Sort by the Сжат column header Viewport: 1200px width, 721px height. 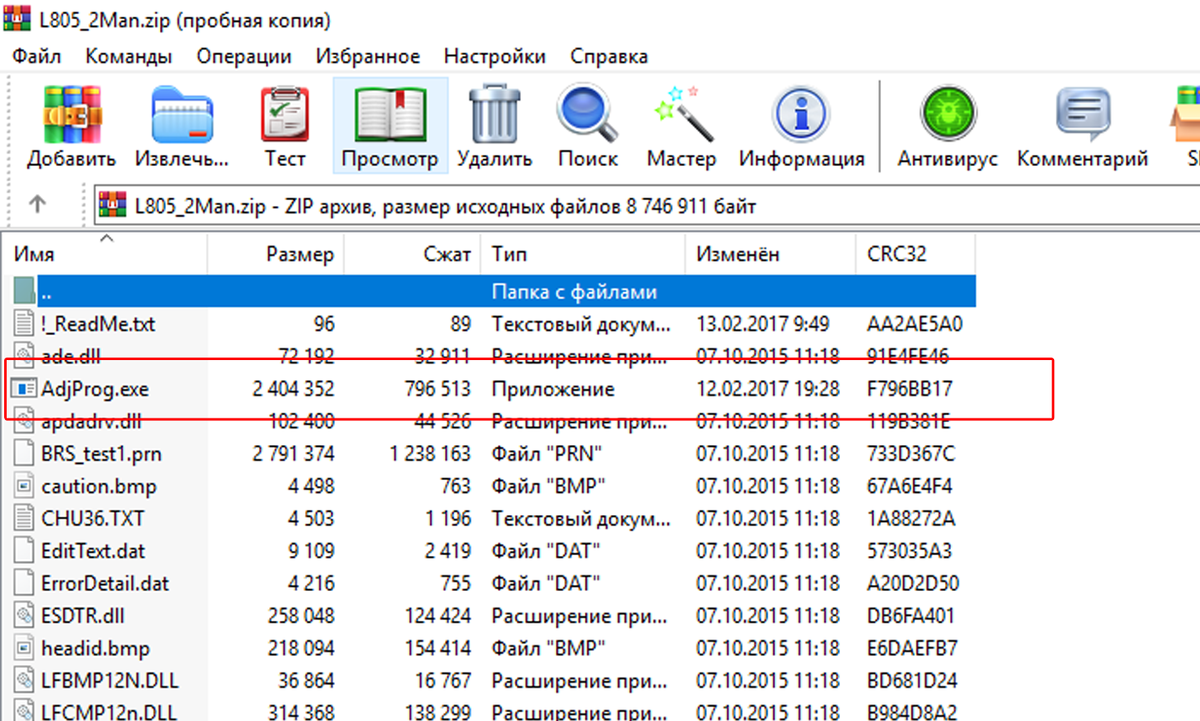[412, 255]
